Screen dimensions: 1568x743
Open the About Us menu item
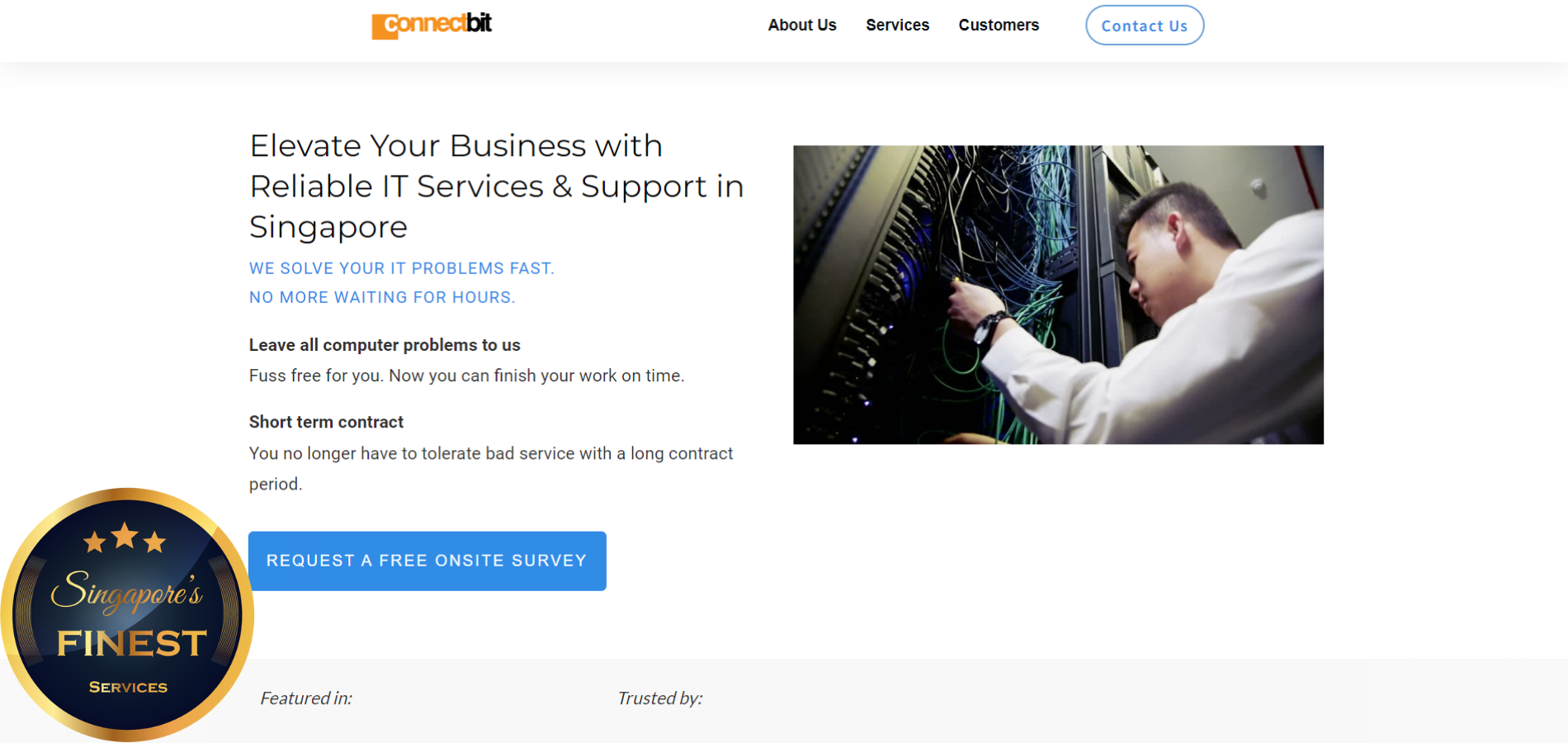tap(802, 26)
